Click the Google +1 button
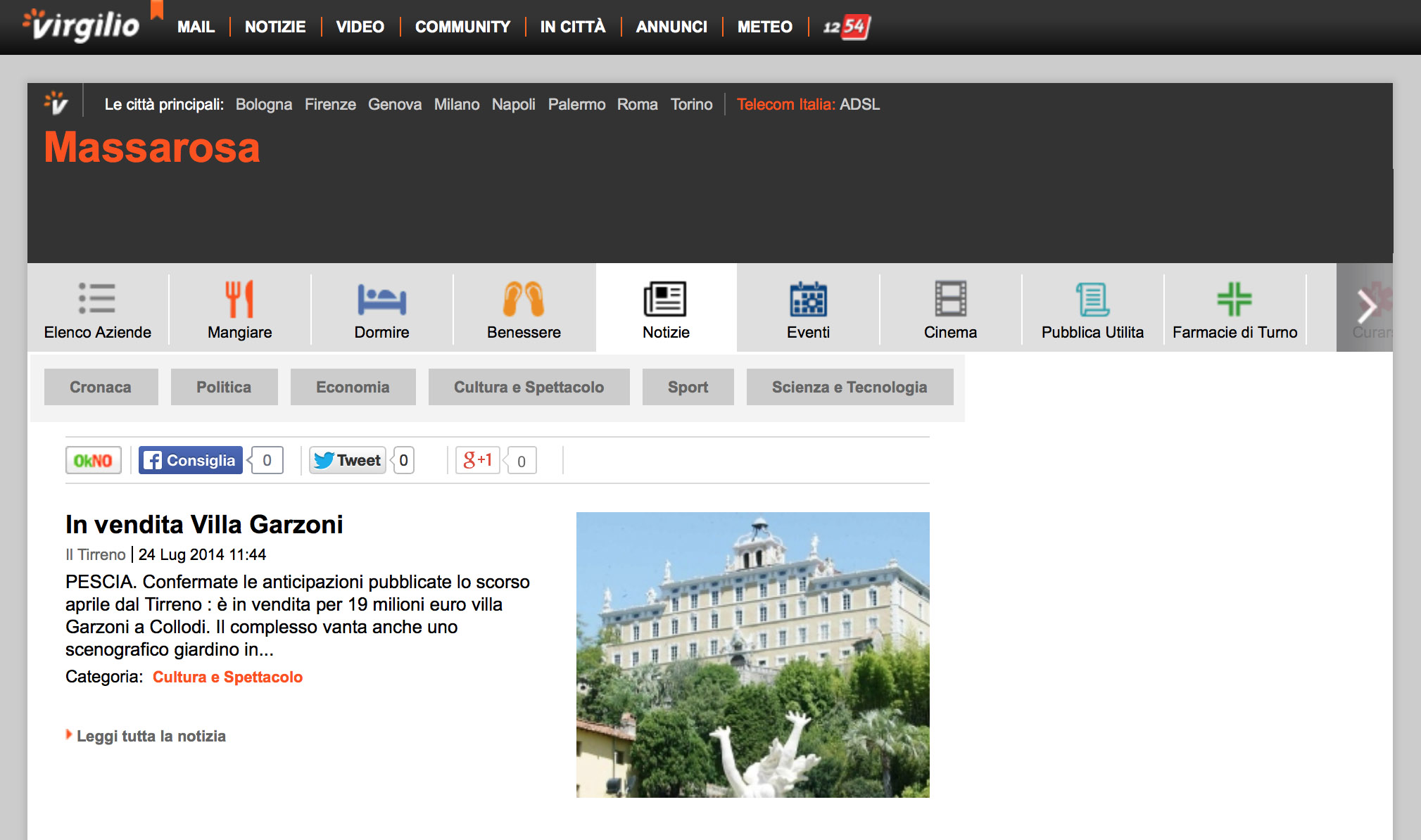The height and width of the screenshot is (840, 1421). tap(478, 460)
